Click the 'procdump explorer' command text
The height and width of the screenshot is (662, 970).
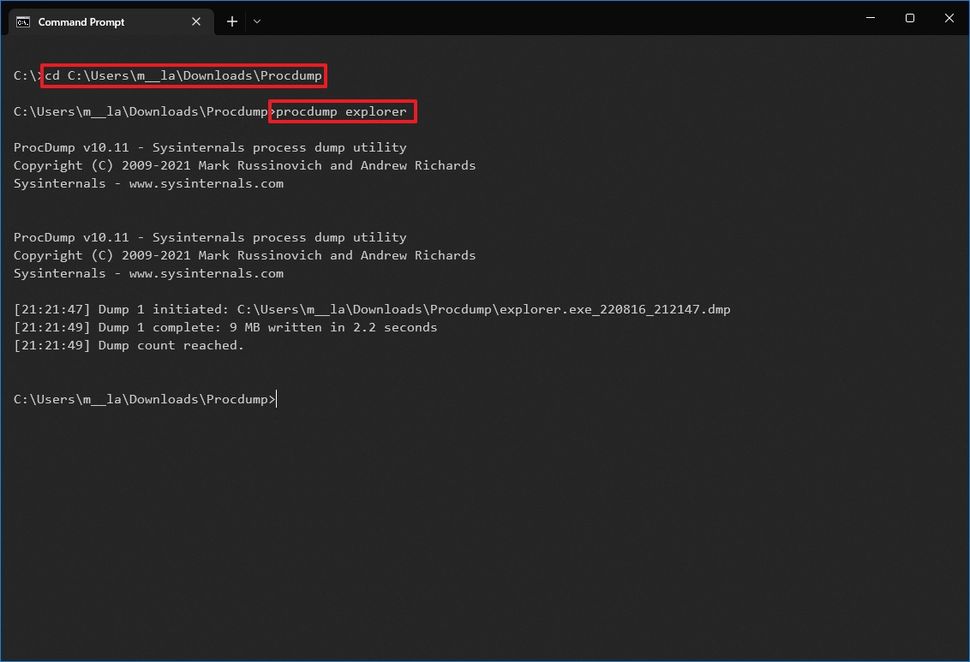pyautogui.click(x=341, y=111)
